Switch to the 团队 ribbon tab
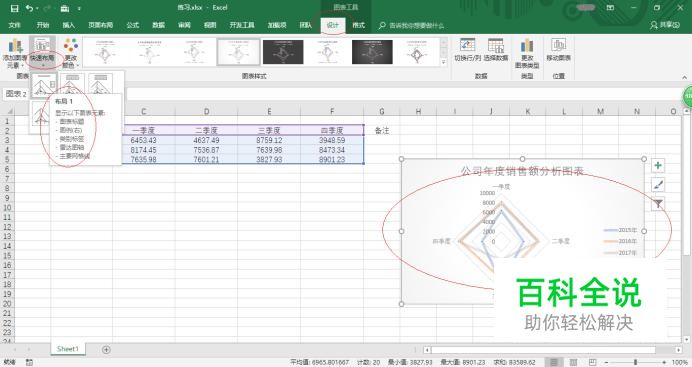The height and width of the screenshot is (367, 692). point(305,25)
